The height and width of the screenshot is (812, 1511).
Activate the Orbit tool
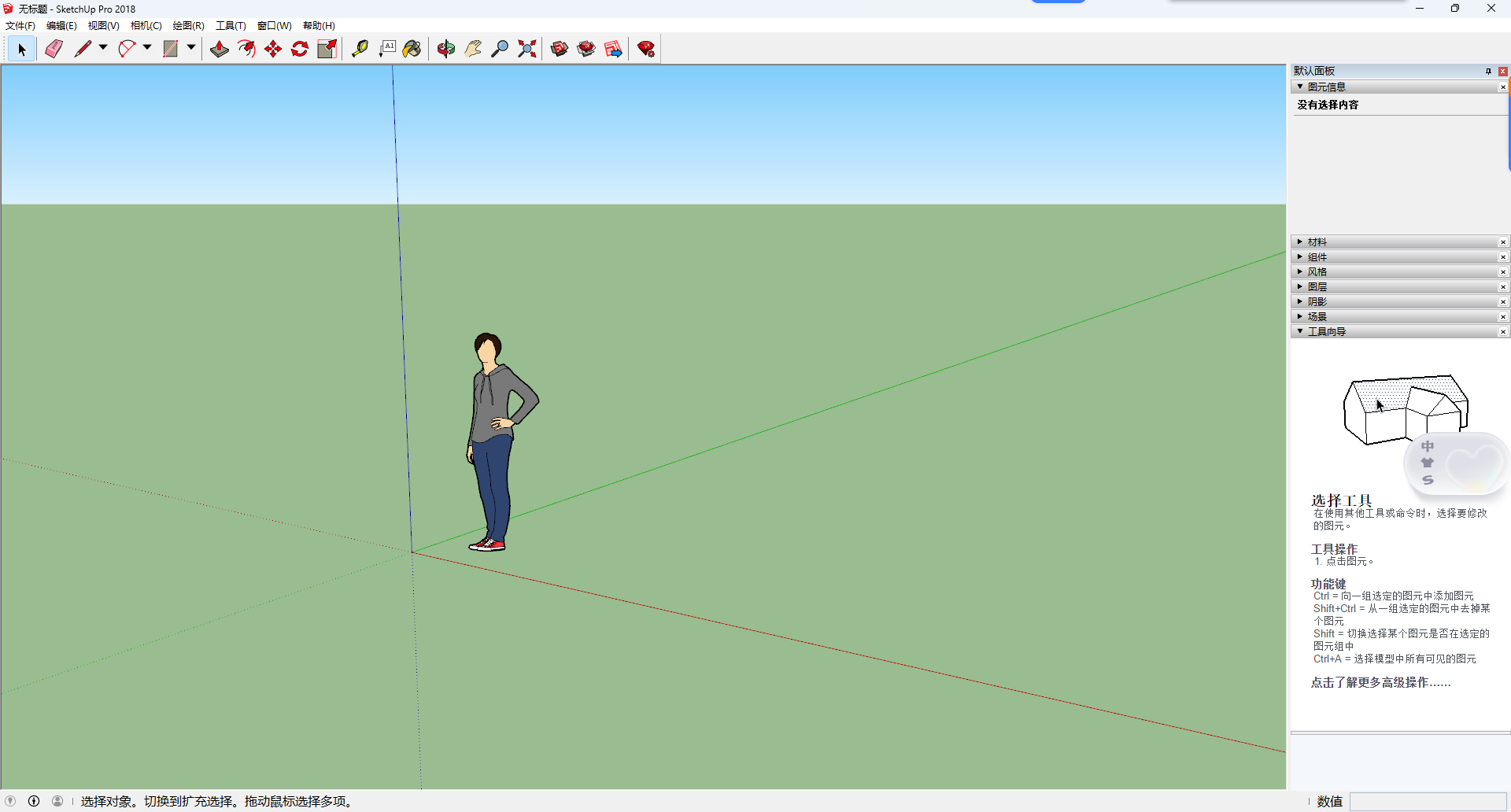coord(445,49)
